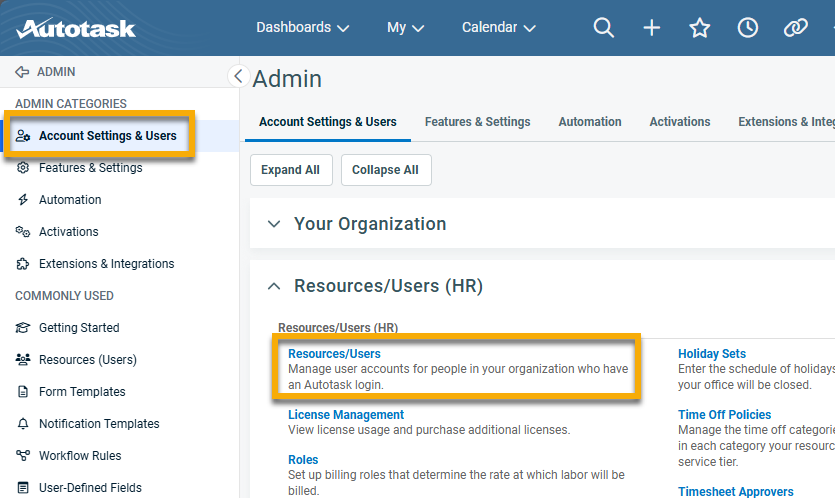Click the Account Settings & Users sidebar icon
The image size is (835, 498).
pyautogui.click(x=23, y=136)
